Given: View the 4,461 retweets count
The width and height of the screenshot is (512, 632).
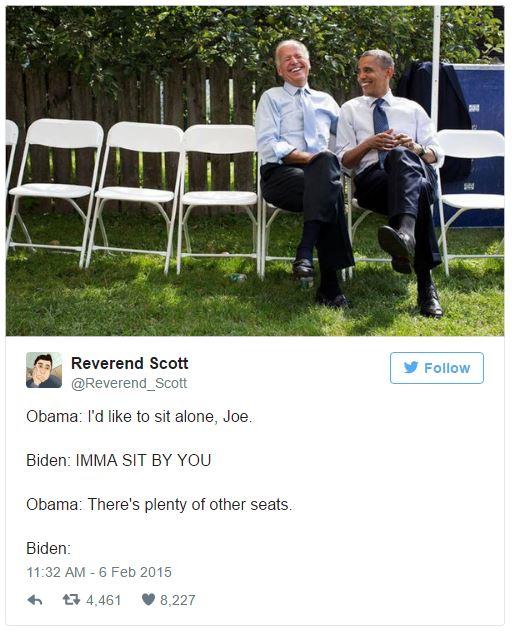Looking at the screenshot, I should tap(104, 600).
